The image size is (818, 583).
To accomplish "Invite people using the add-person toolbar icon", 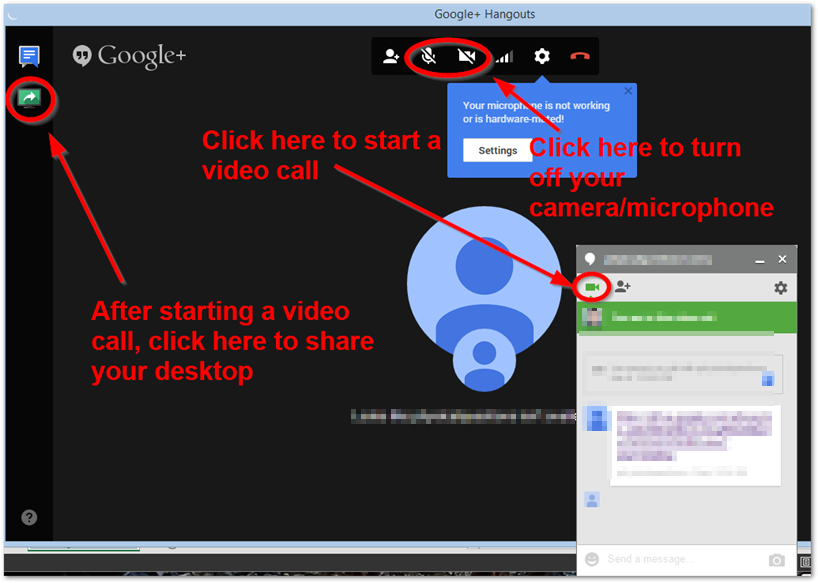I will pos(390,57).
